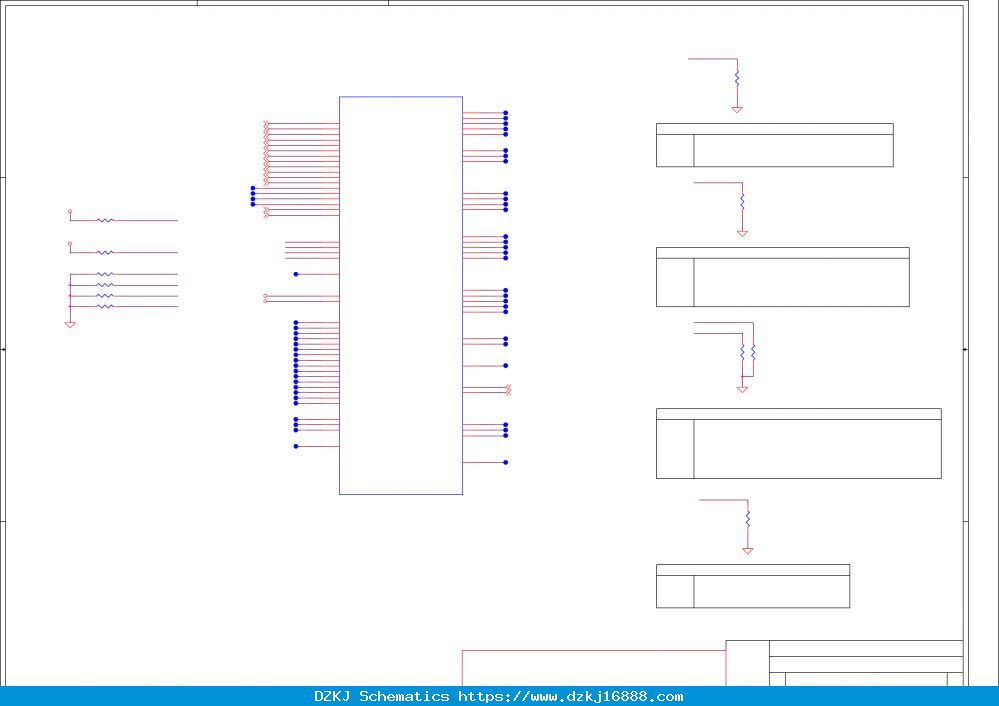The height and width of the screenshot is (706, 999).
Task: Select the topmost resistor with open-circle terminal
Action: (105, 220)
